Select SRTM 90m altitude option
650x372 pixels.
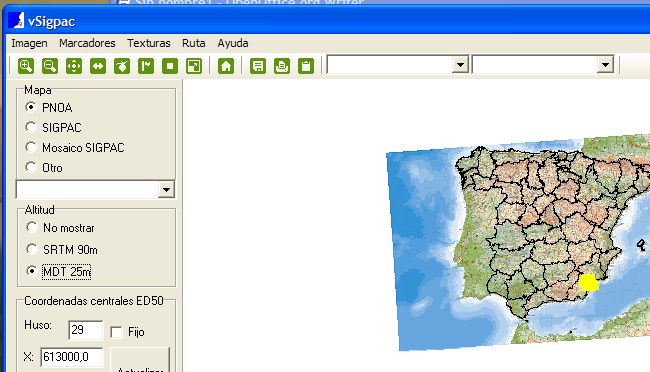pyautogui.click(x=32, y=249)
